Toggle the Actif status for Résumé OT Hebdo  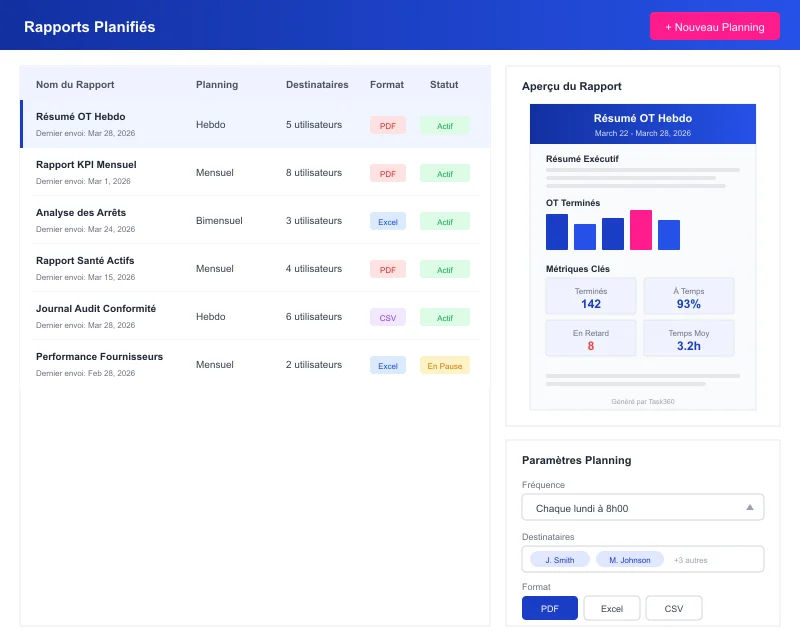pos(444,125)
